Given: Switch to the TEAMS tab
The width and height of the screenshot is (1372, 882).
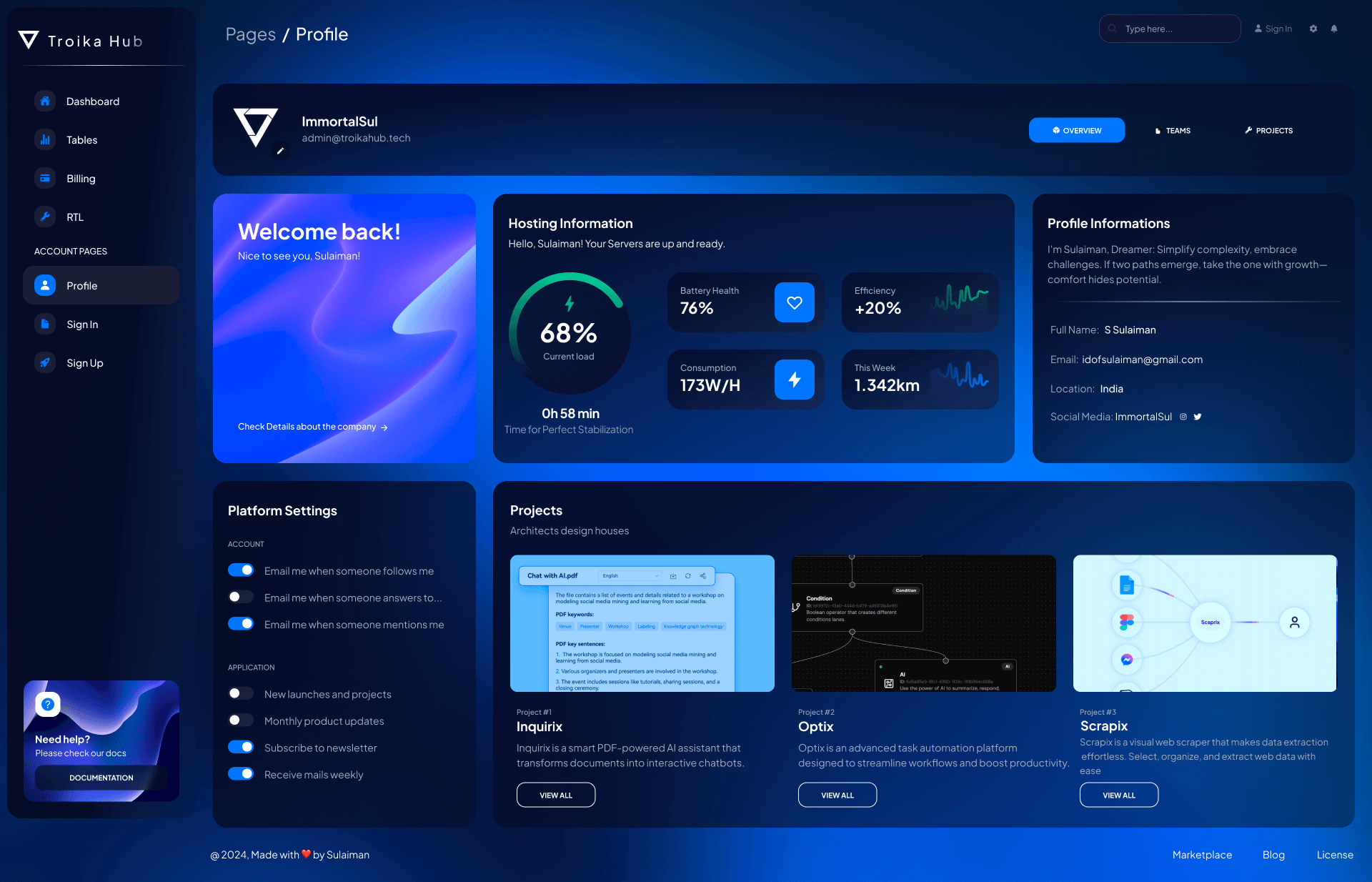Looking at the screenshot, I should pyautogui.click(x=1172, y=130).
